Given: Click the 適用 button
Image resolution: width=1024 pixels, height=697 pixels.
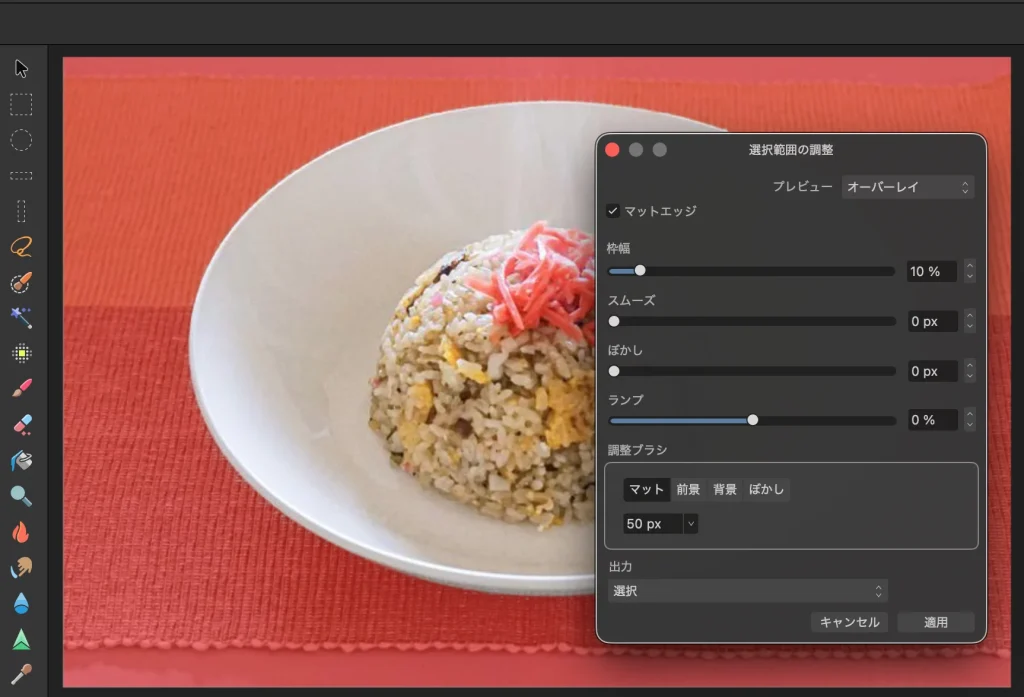Looking at the screenshot, I should [935, 622].
